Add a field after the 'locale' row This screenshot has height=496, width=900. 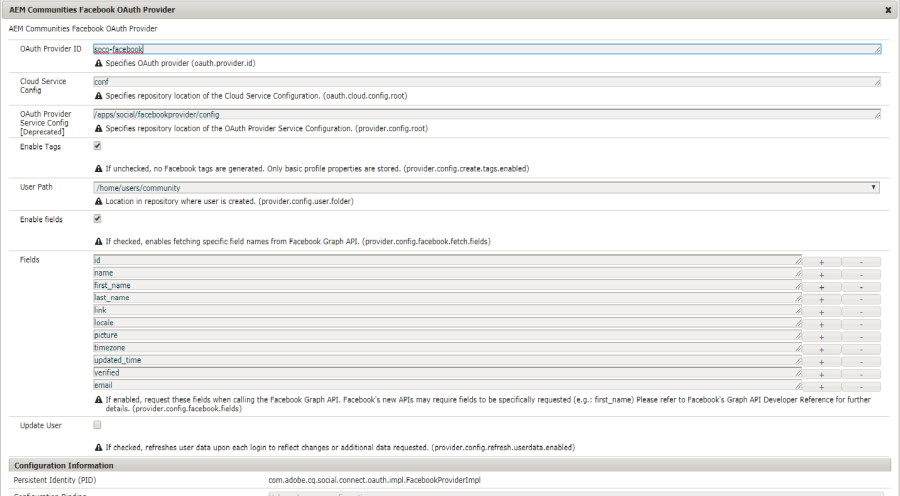[821, 324]
